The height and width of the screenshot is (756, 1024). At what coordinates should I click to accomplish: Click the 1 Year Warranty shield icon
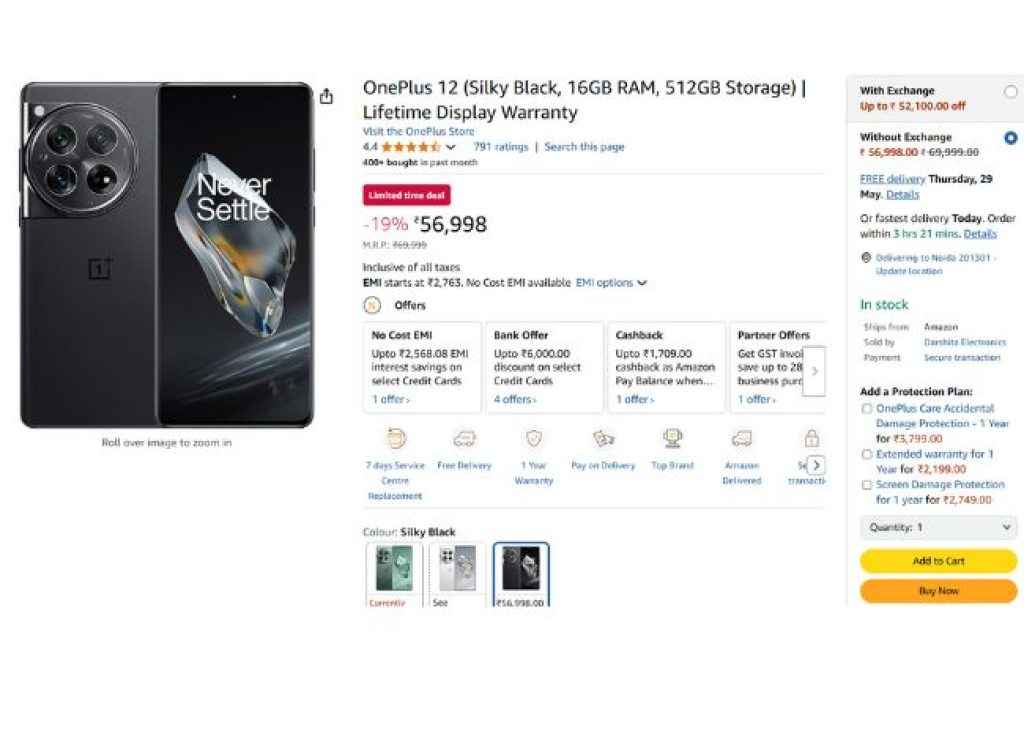point(534,439)
